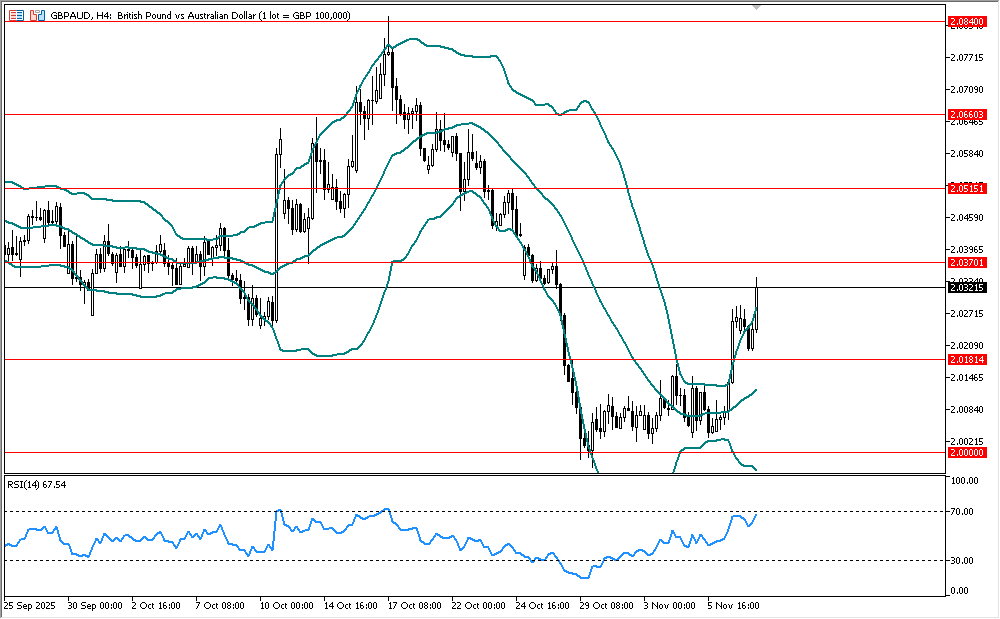Image resolution: width=1000 pixels, height=619 pixels.
Task: Select the RSI(14) 67.54 indicator label
Action: point(36,485)
